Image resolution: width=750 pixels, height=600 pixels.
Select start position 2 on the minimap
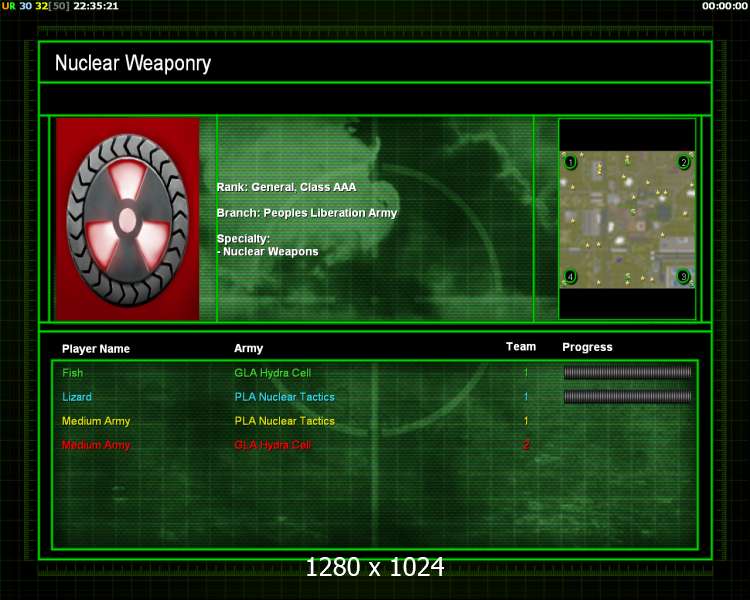(684, 162)
